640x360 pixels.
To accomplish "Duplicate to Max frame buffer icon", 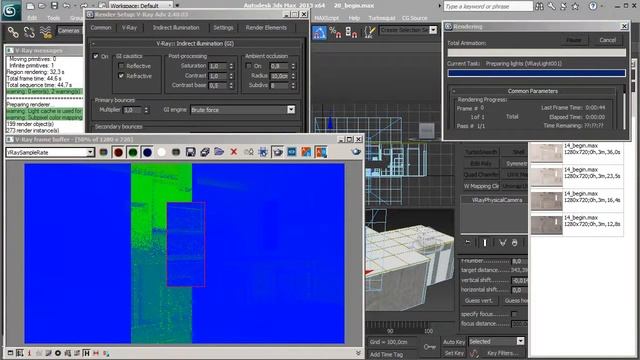I will 248,152.
